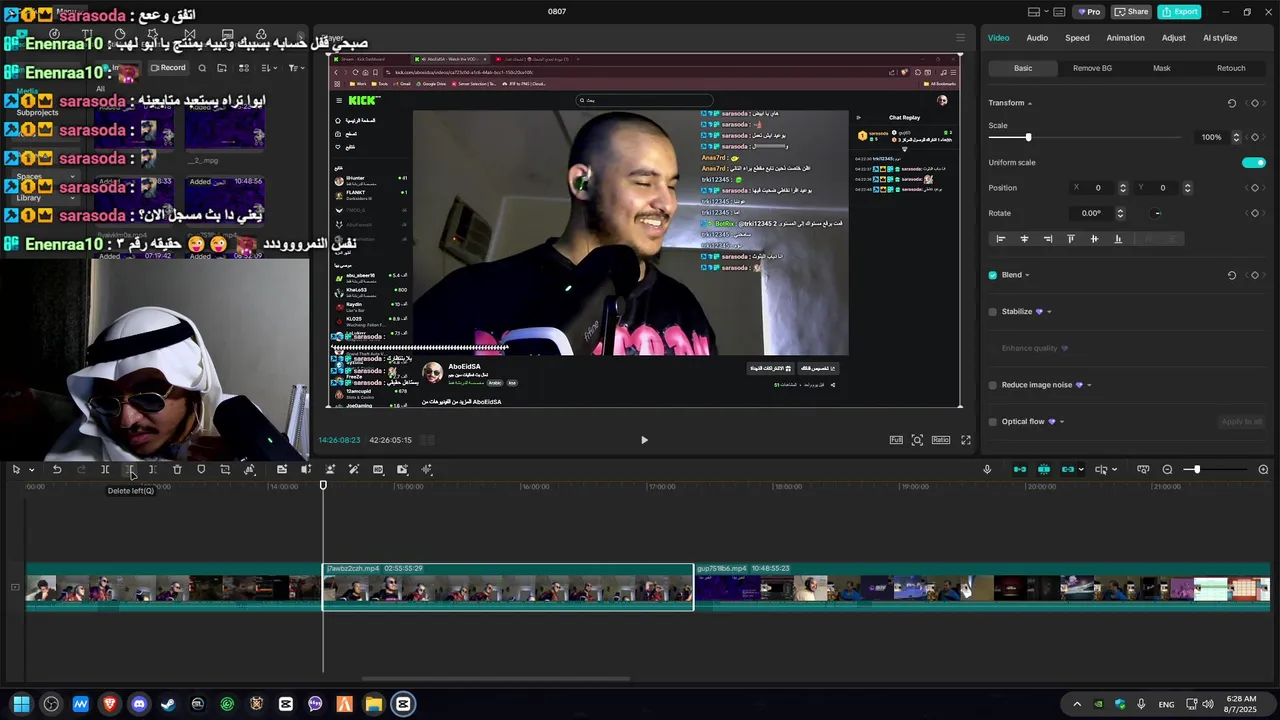Click the timeline zoom in magnifier

pyautogui.click(x=1263, y=469)
